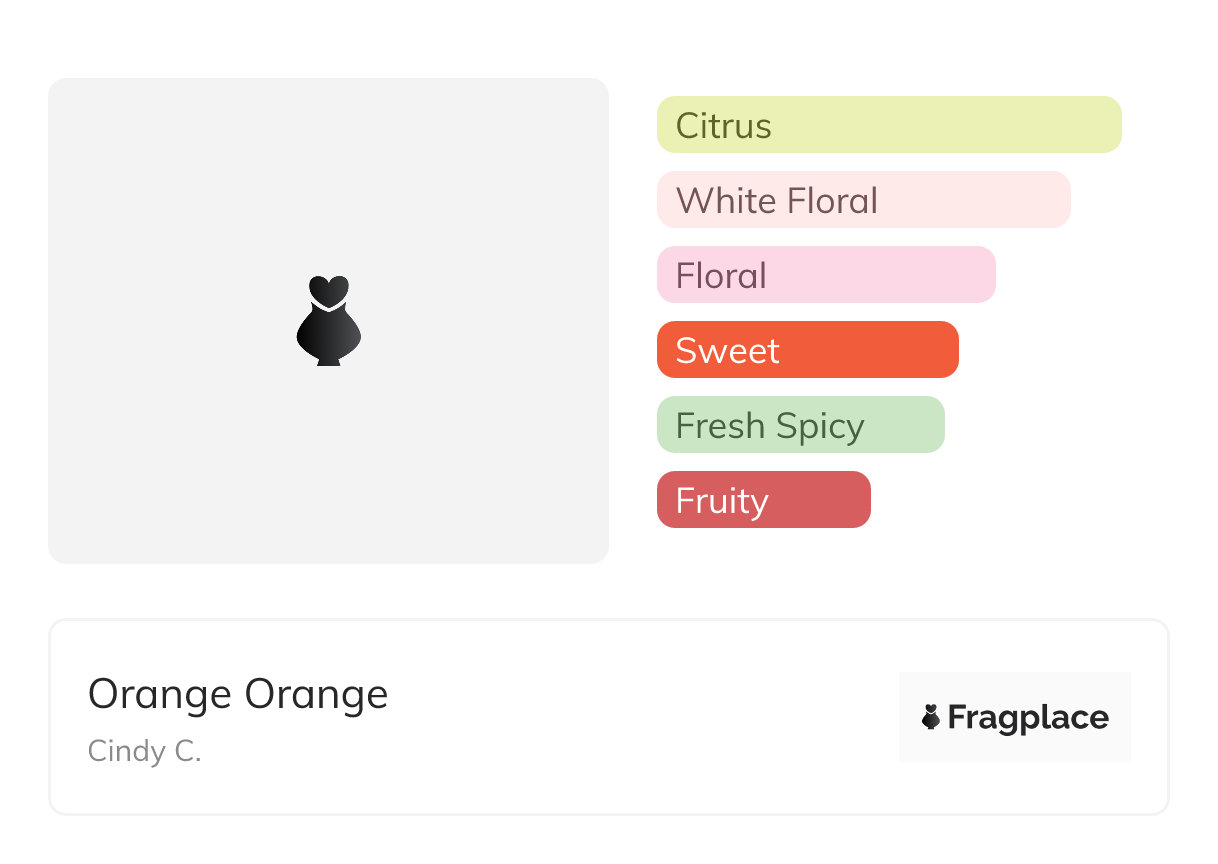Click the "Fruity" text label
Image resolution: width=1218 pixels, height=864 pixels.
click(722, 501)
